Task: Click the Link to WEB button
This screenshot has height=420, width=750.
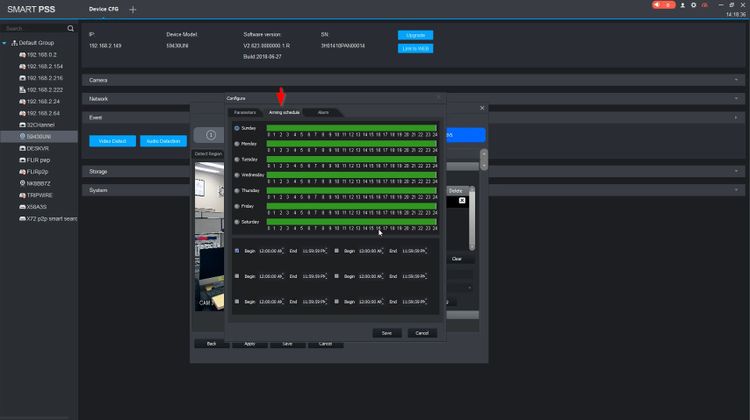Action: [415, 48]
